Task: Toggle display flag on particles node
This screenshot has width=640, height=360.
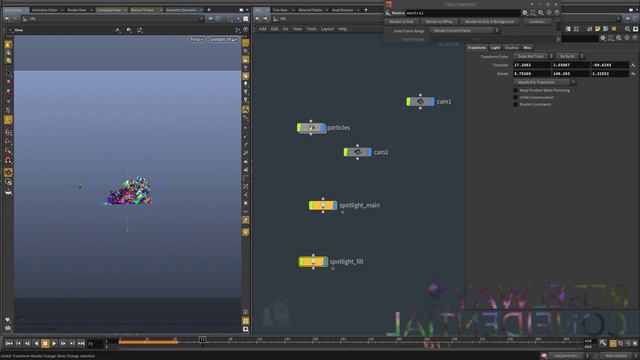Action: coord(323,128)
